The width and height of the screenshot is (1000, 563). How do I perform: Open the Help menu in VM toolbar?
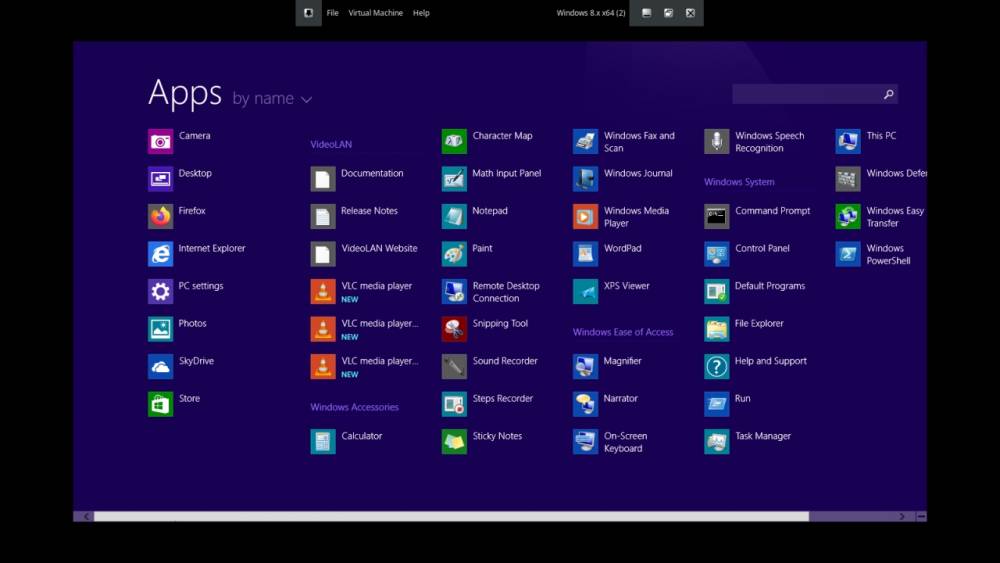[x=421, y=13]
